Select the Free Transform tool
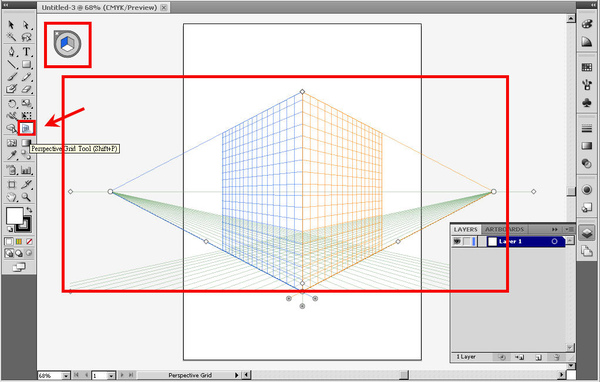600x382 pixels. pos(26,116)
